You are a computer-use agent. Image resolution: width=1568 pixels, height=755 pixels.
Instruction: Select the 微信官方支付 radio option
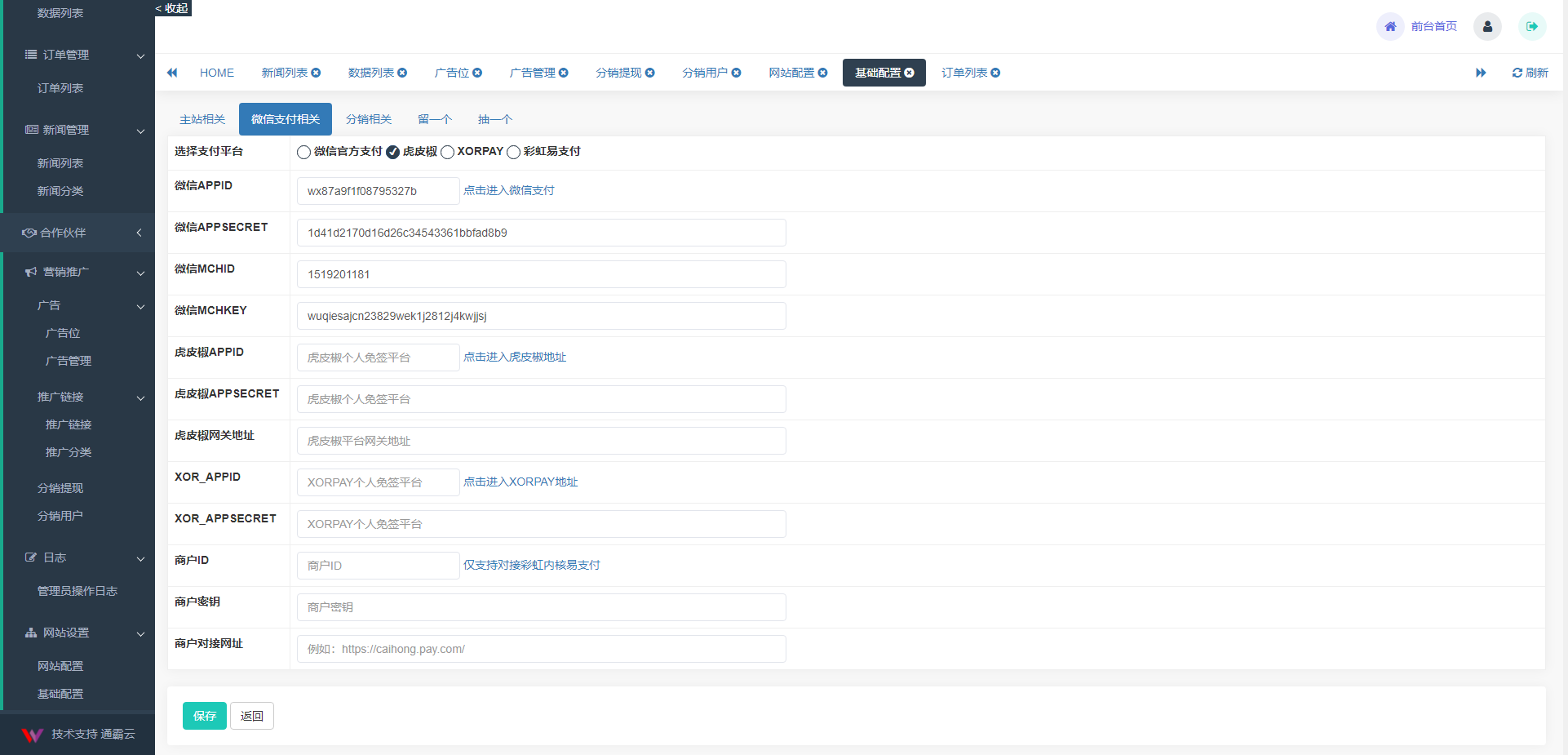pos(303,152)
